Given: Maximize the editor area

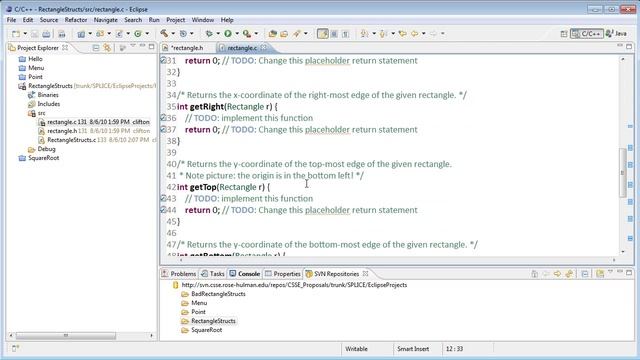Looking at the screenshot, I should tap(629, 46).
